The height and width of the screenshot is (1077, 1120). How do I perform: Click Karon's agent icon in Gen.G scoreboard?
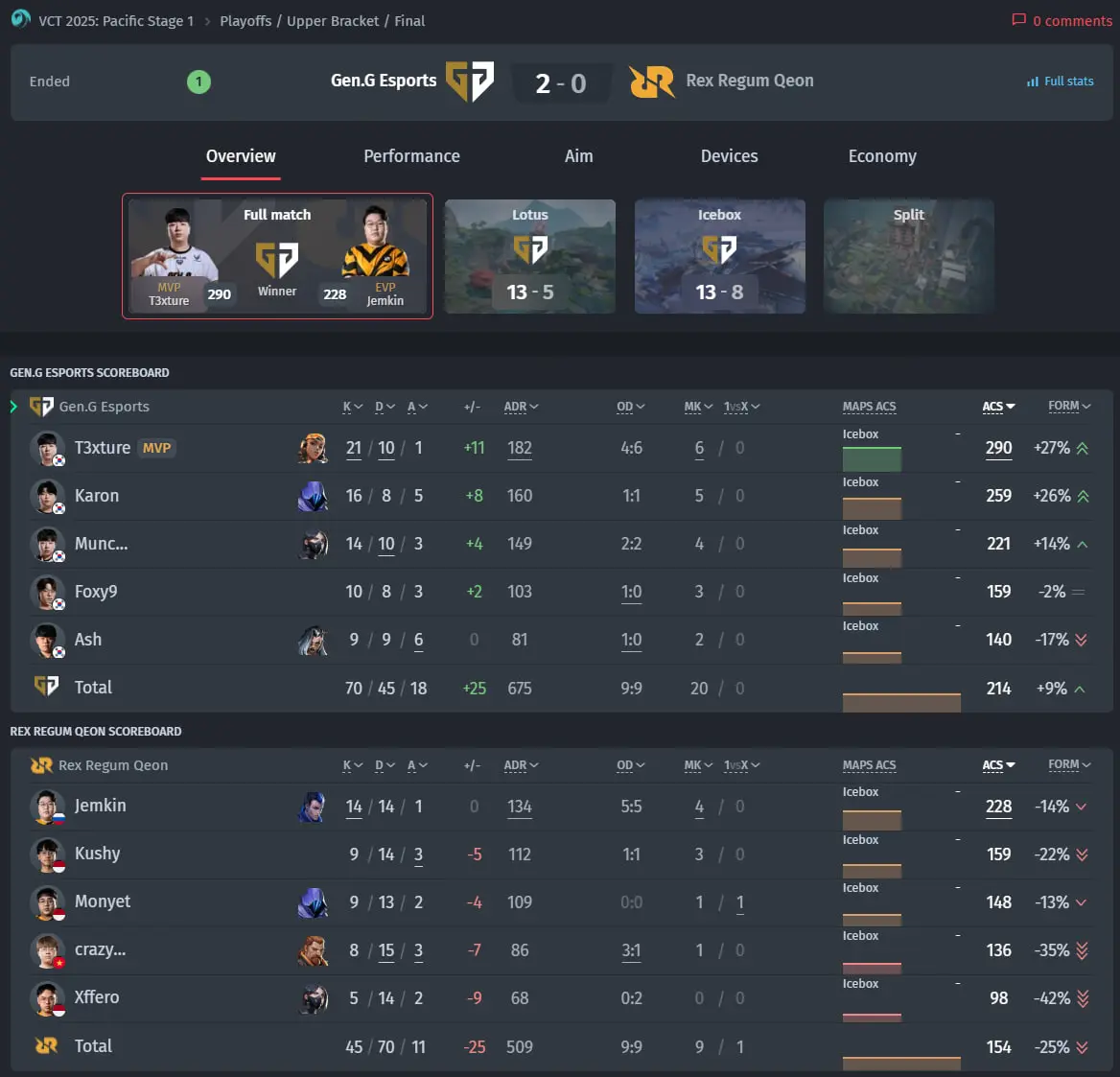(x=313, y=496)
